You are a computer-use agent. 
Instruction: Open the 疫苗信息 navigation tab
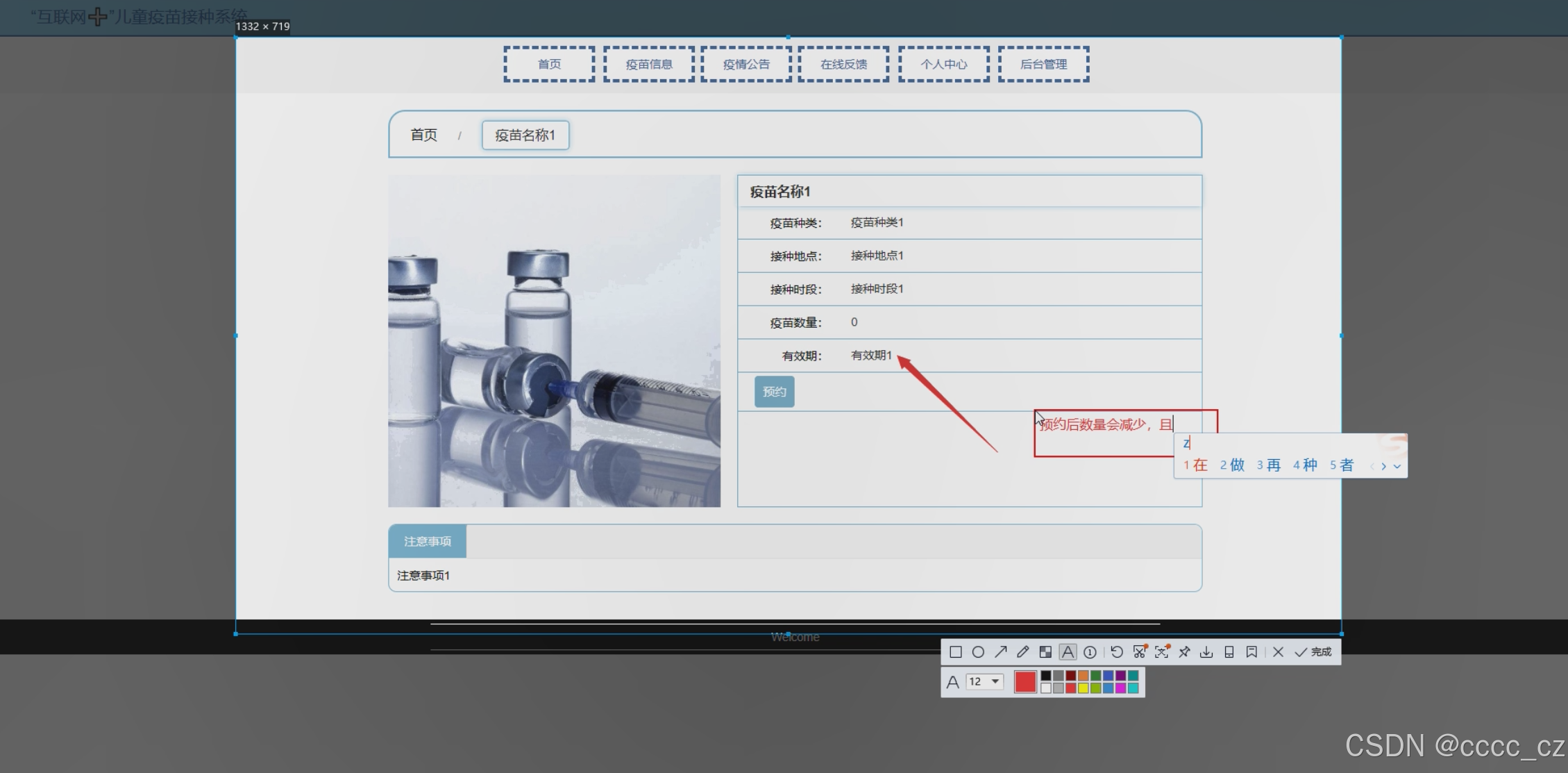(649, 65)
